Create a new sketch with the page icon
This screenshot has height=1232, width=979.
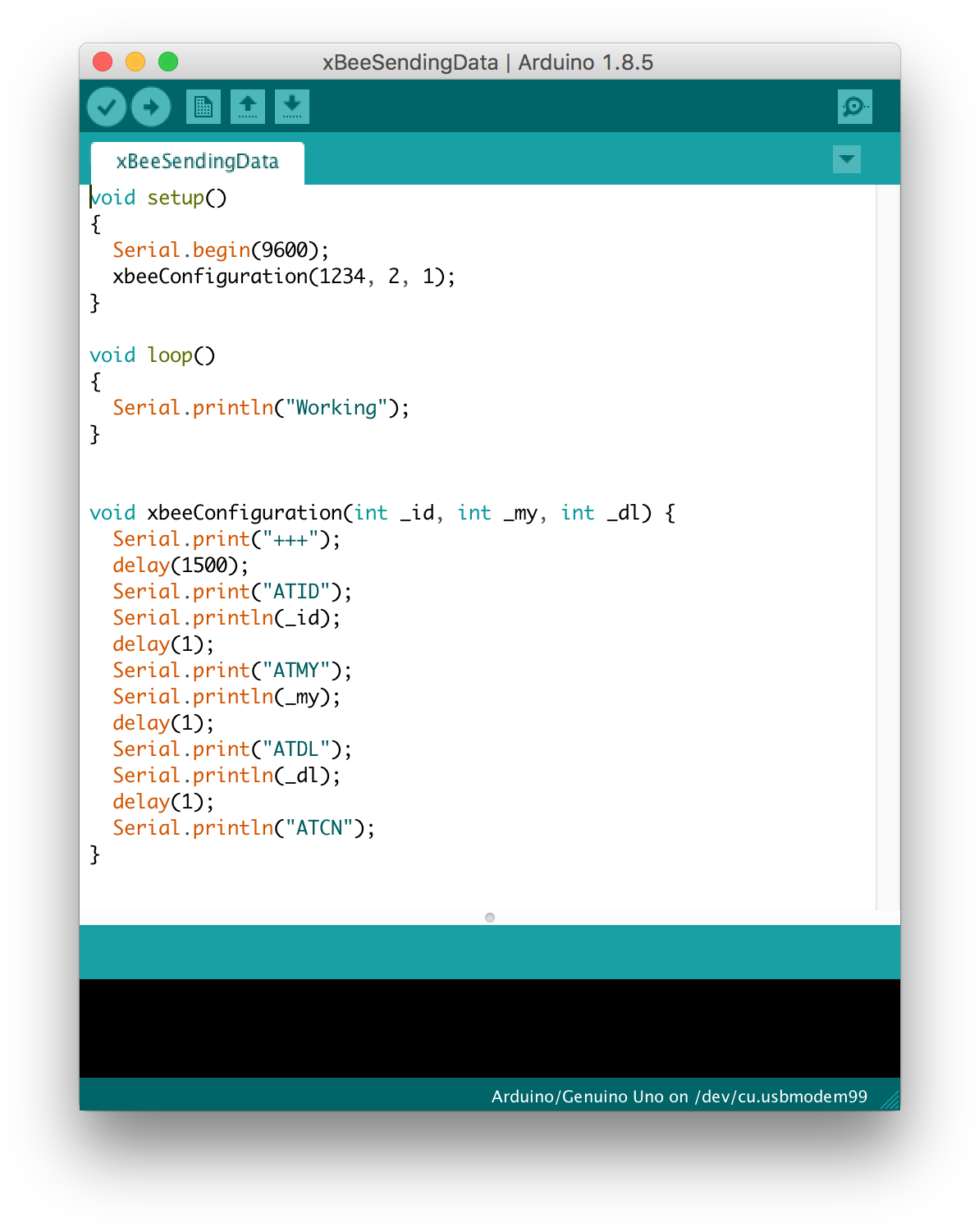[x=204, y=107]
